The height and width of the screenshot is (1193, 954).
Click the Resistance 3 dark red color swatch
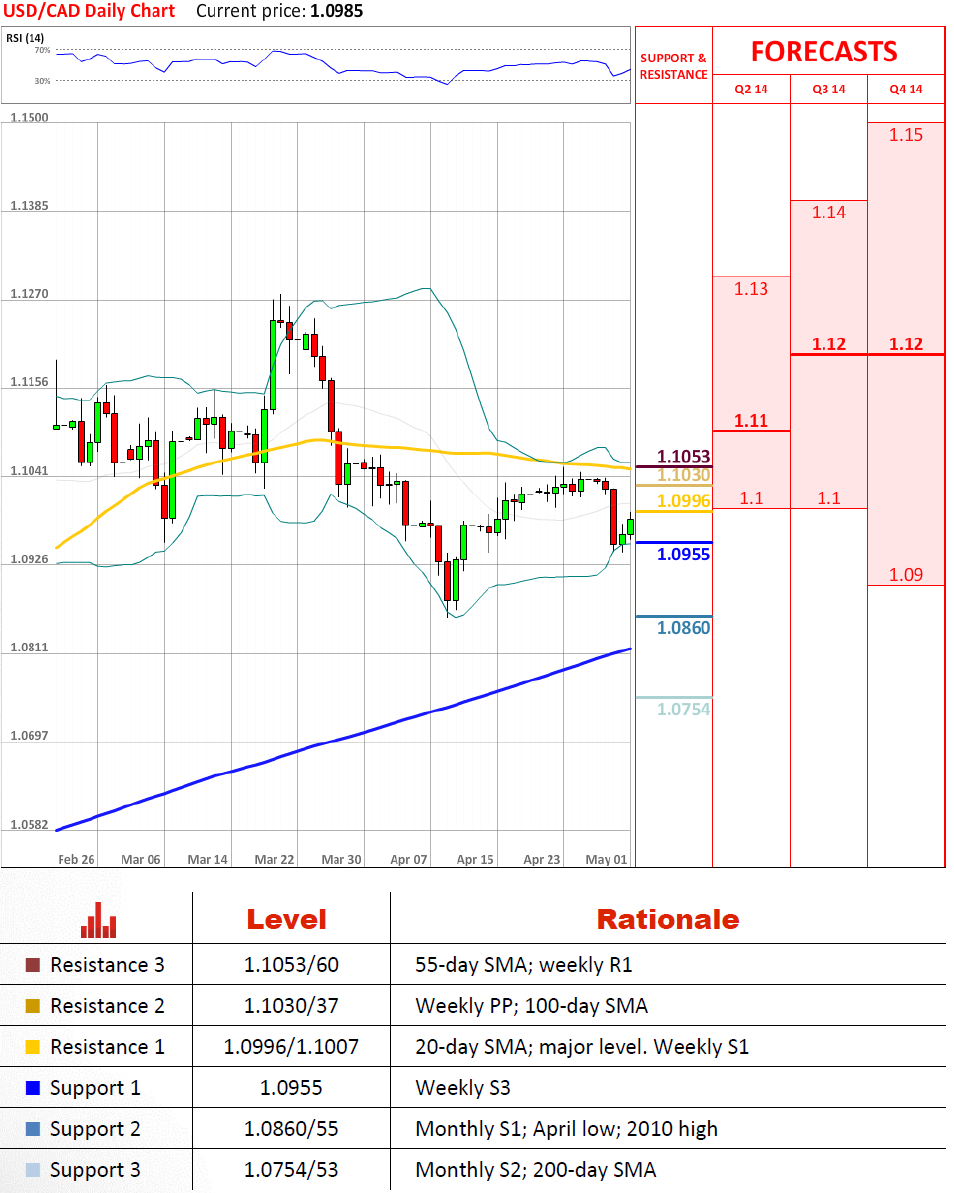33,965
